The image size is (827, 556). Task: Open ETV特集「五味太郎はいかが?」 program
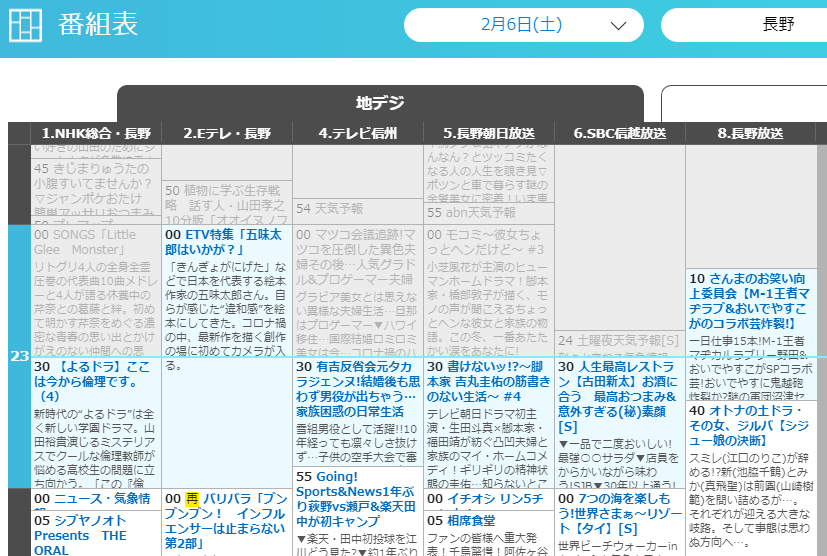pyautogui.click(x=223, y=242)
